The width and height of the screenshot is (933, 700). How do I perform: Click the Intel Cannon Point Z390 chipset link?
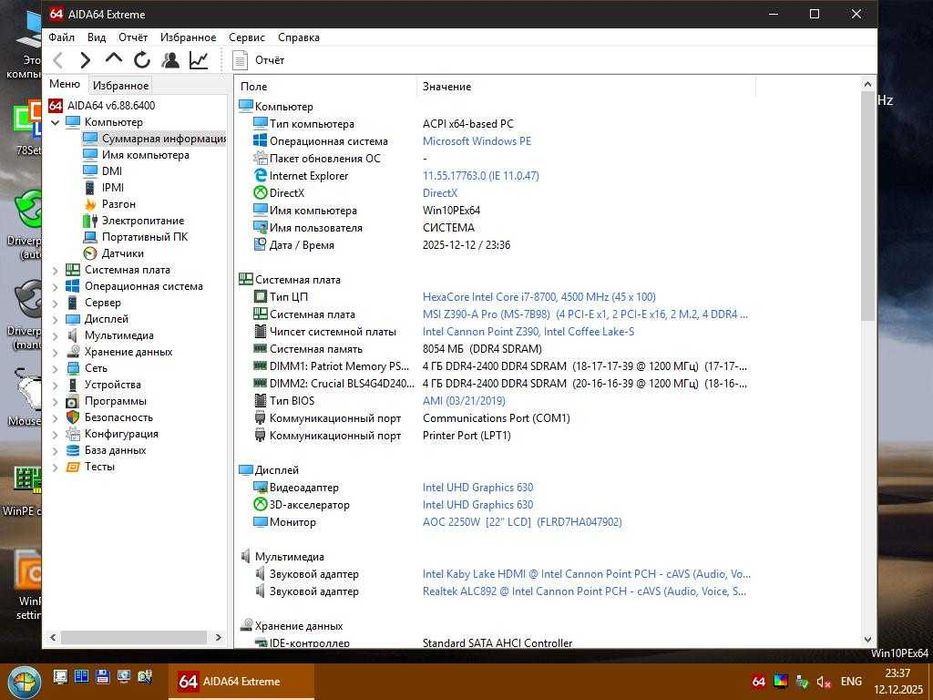tap(528, 332)
